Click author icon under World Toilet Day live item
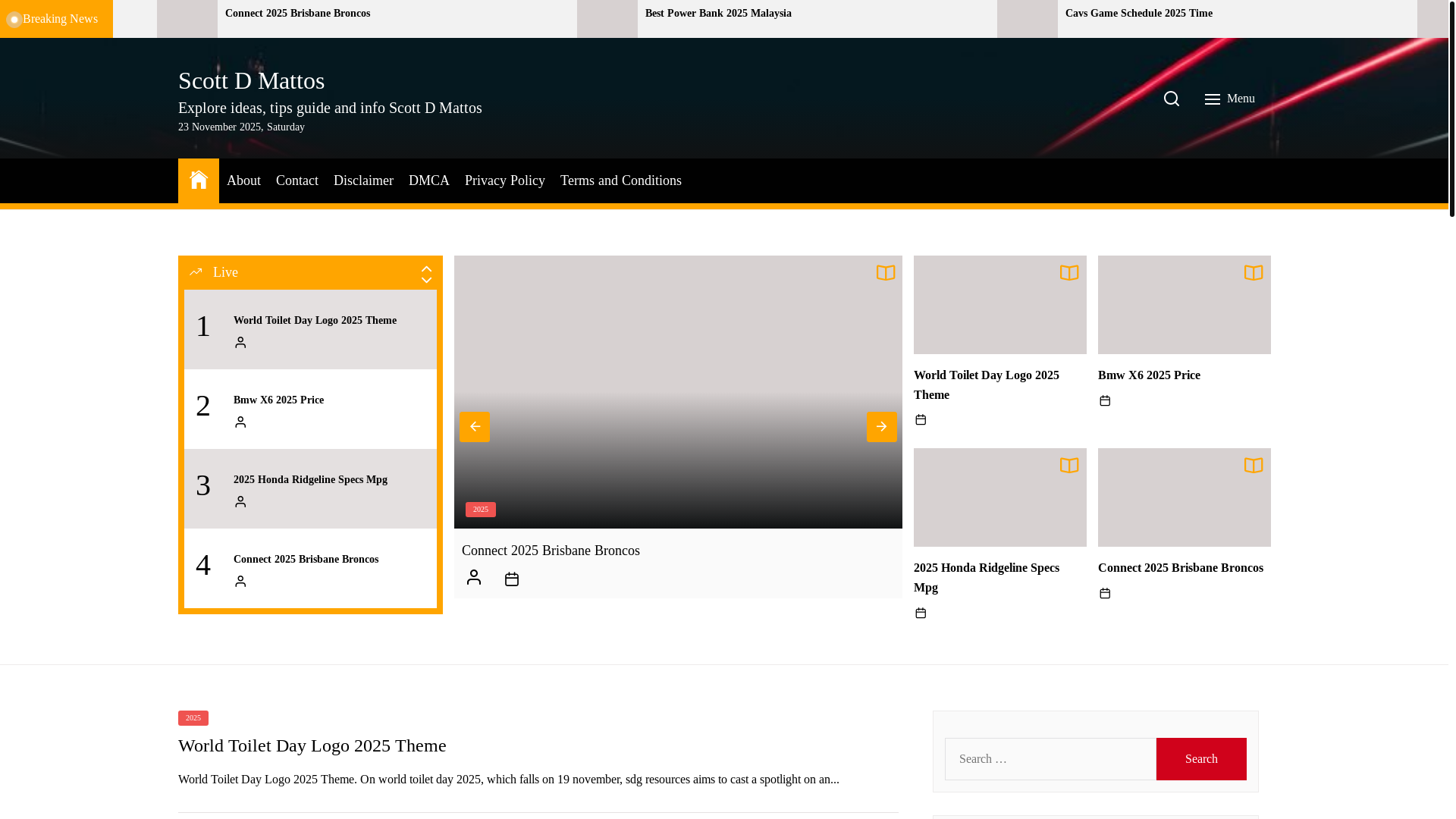 point(240,343)
